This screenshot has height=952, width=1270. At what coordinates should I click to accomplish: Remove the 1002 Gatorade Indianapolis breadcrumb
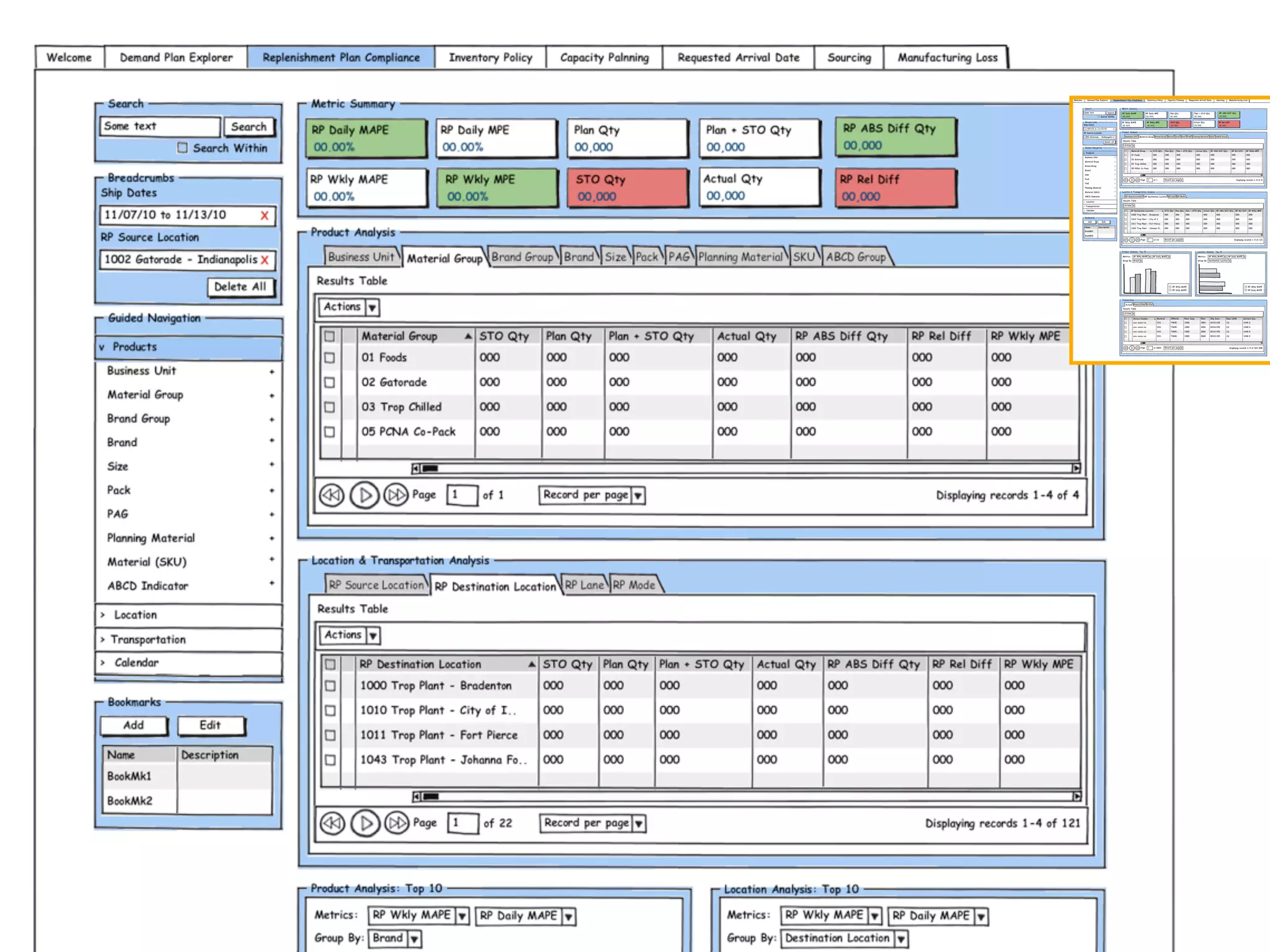coord(265,260)
